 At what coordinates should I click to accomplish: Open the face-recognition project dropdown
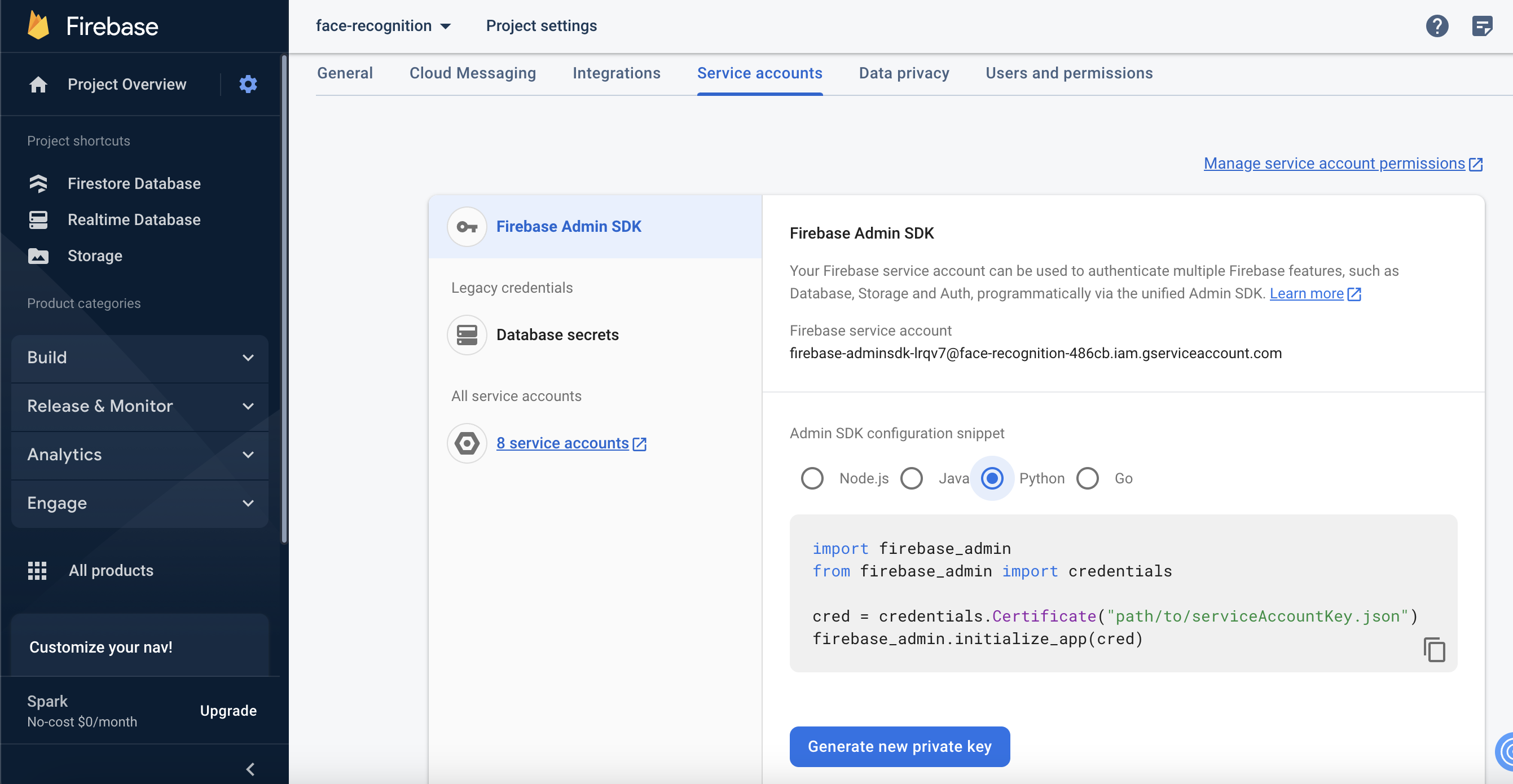383,26
